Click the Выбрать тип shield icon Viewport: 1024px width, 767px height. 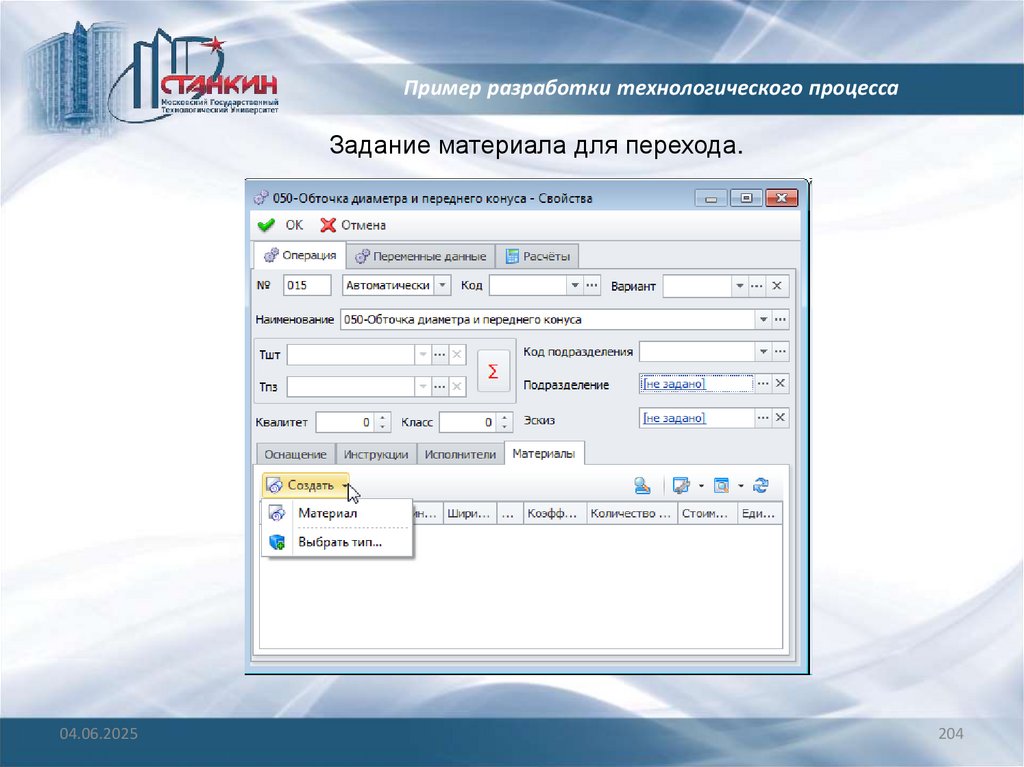coord(277,542)
